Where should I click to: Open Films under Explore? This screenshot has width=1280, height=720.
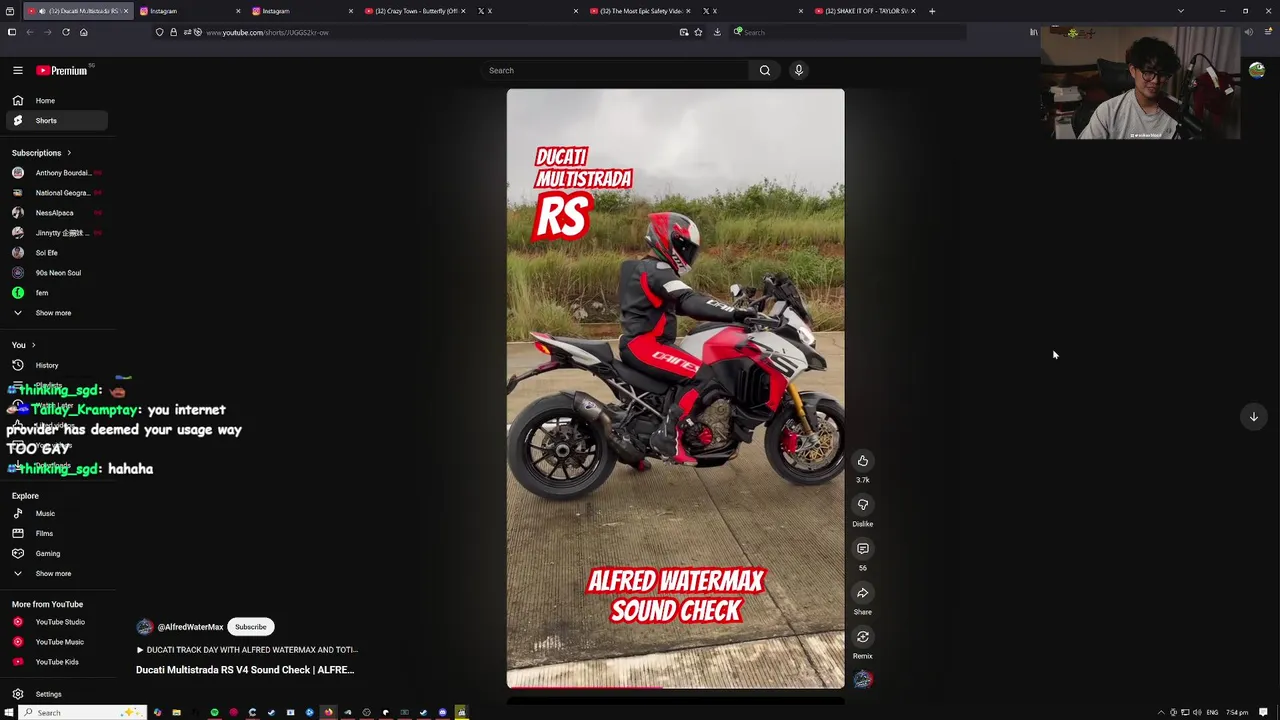point(57,533)
